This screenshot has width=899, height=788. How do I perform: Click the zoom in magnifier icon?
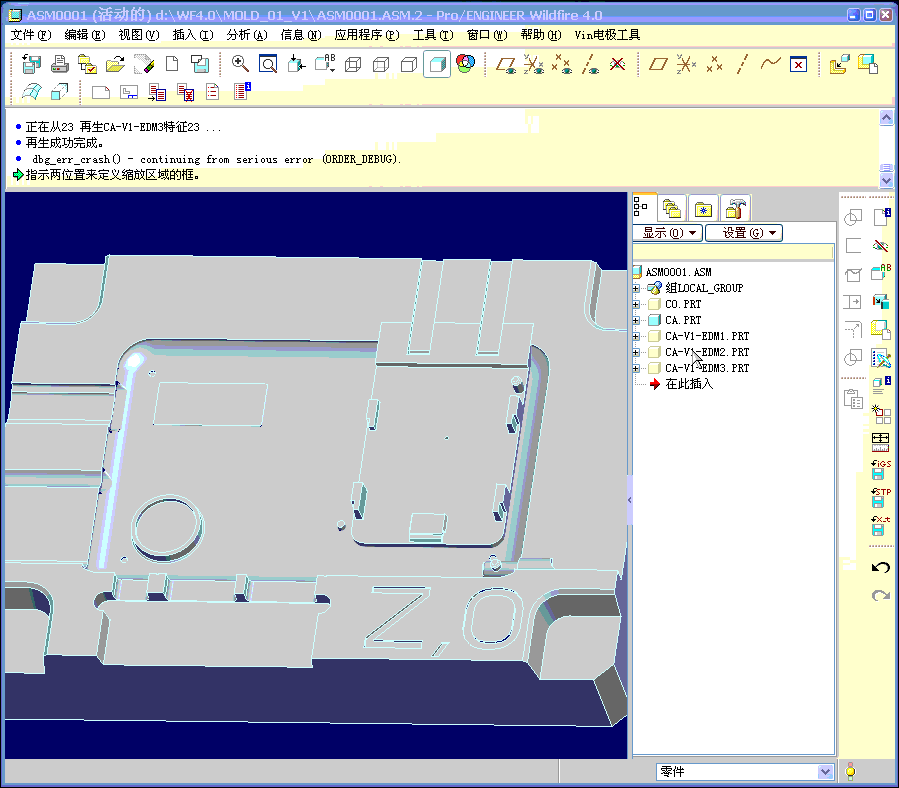coord(240,64)
